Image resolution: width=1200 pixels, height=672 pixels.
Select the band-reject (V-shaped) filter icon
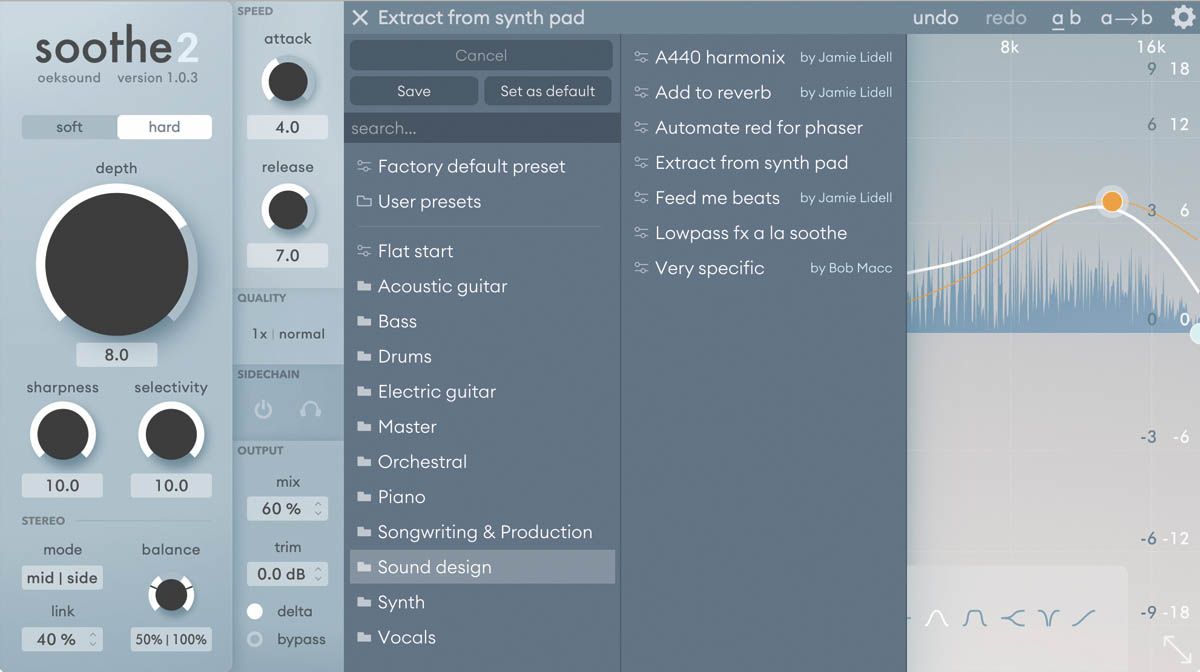coord(1048,619)
